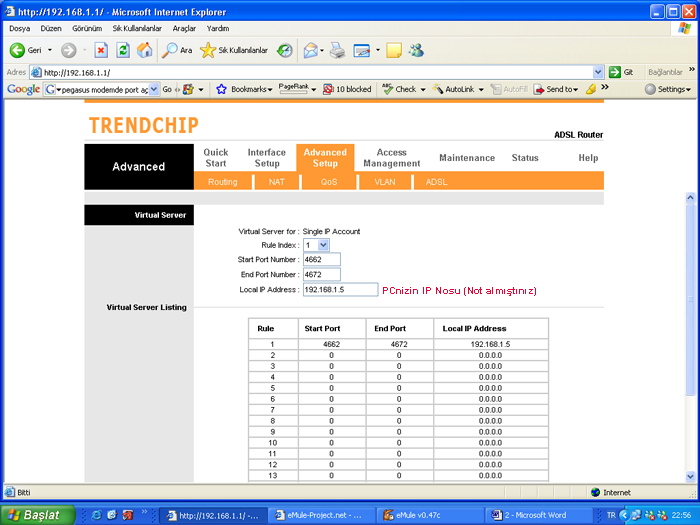
Task: Click the Back (Geri) arrow icon
Action: click(17, 50)
